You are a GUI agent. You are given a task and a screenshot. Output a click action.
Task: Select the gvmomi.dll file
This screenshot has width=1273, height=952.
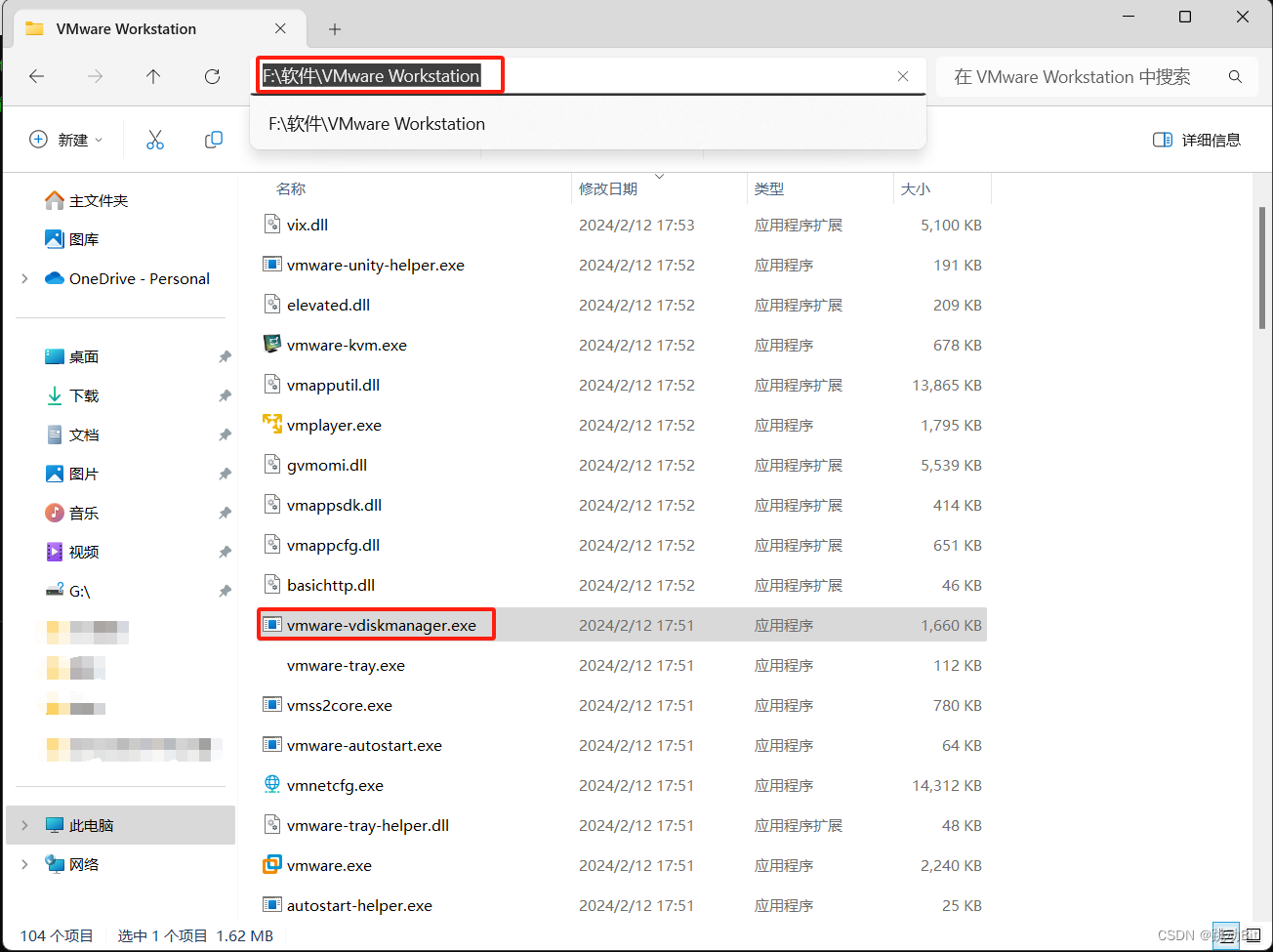[x=326, y=465]
